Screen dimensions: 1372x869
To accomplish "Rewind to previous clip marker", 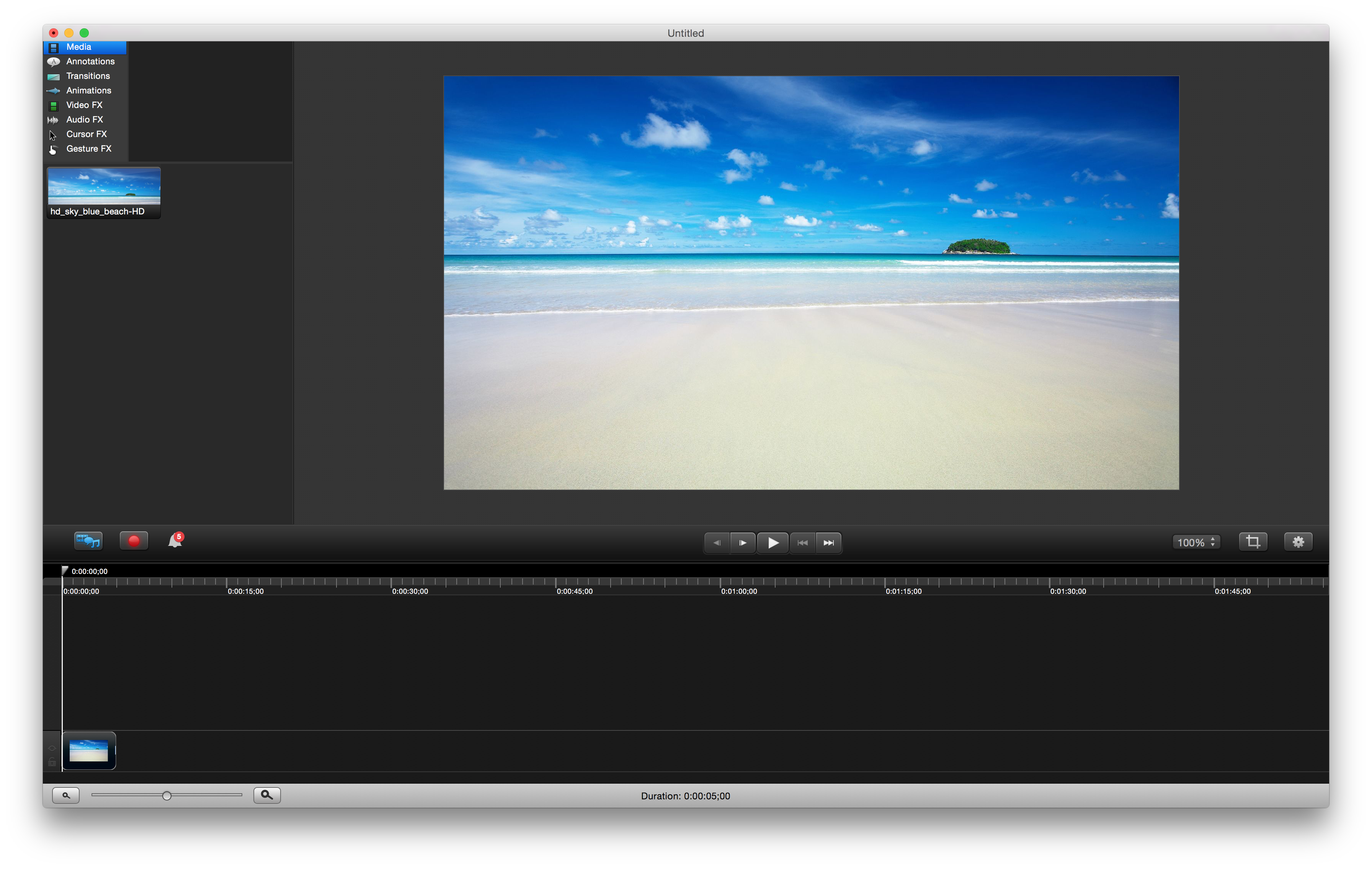I will (x=802, y=542).
